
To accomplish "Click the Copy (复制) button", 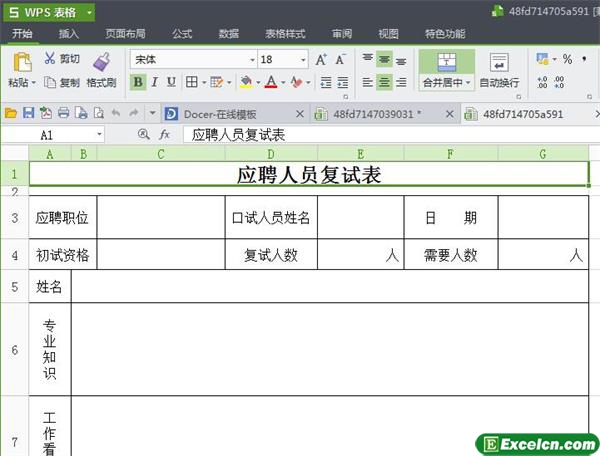I will pyautogui.click(x=62, y=82).
